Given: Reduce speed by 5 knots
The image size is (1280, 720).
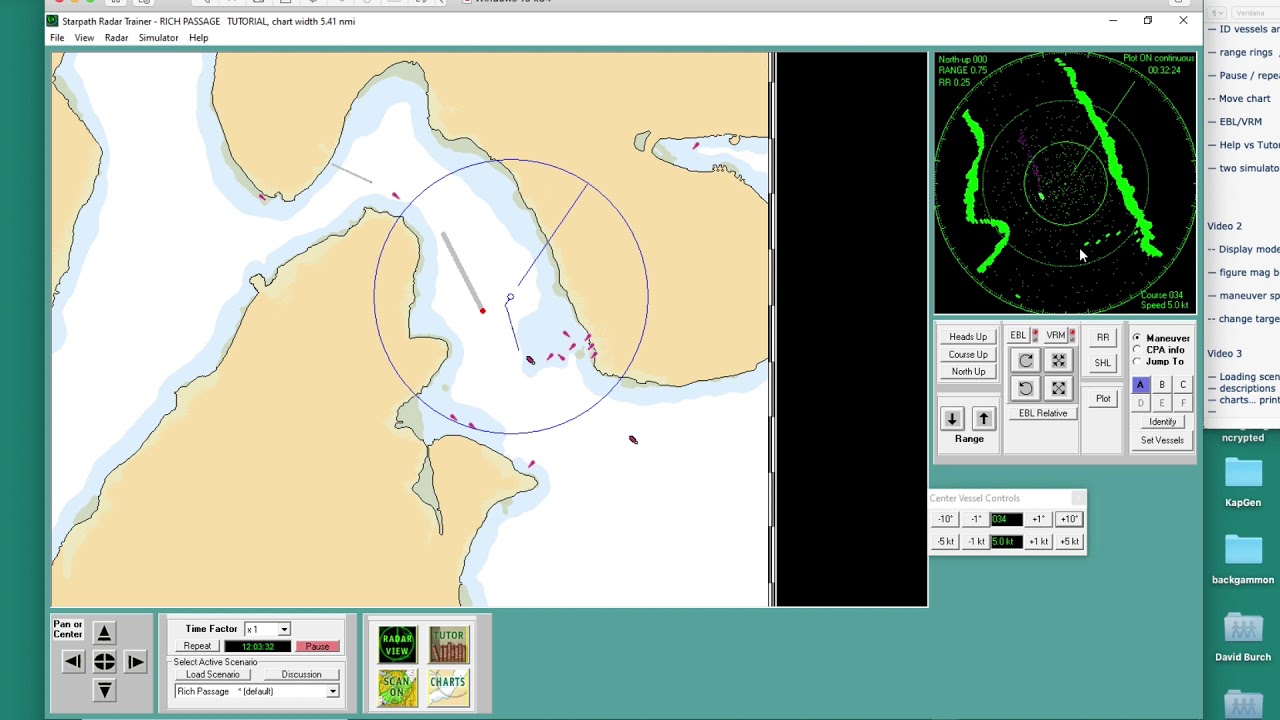Looking at the screenshot, I should [945, 542].
